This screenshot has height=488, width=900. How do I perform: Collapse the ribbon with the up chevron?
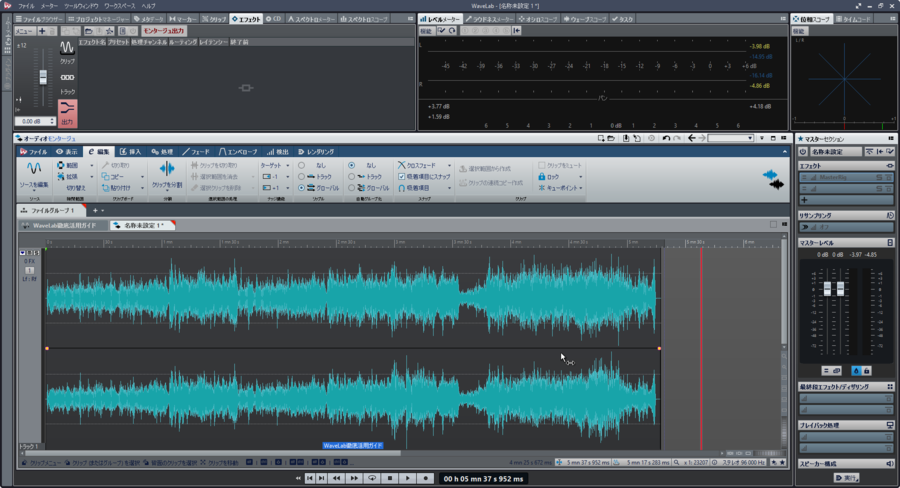point(785,152)
